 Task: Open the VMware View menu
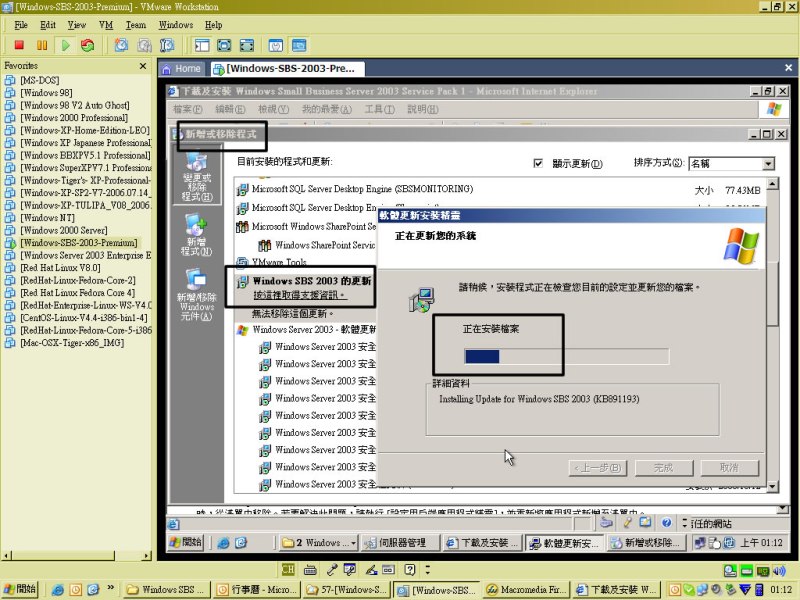pos(77,24)
